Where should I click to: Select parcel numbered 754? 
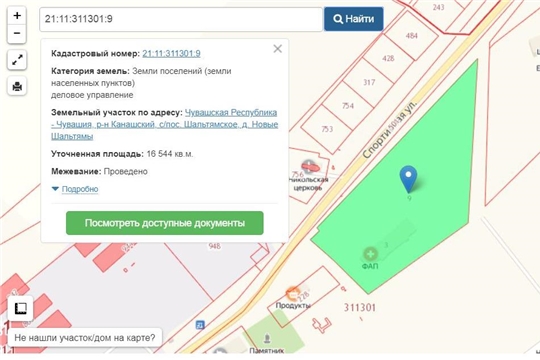(x=347, y=106)
